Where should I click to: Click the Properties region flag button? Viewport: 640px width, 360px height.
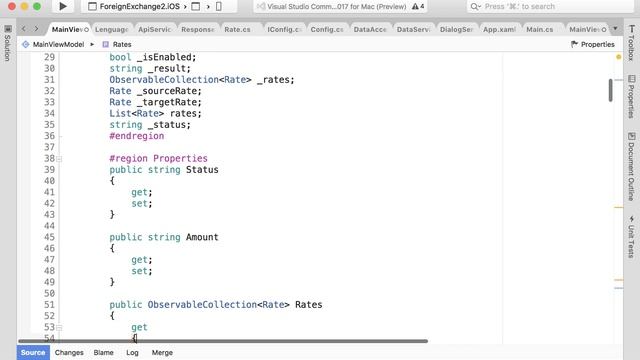tap(593, 44)
